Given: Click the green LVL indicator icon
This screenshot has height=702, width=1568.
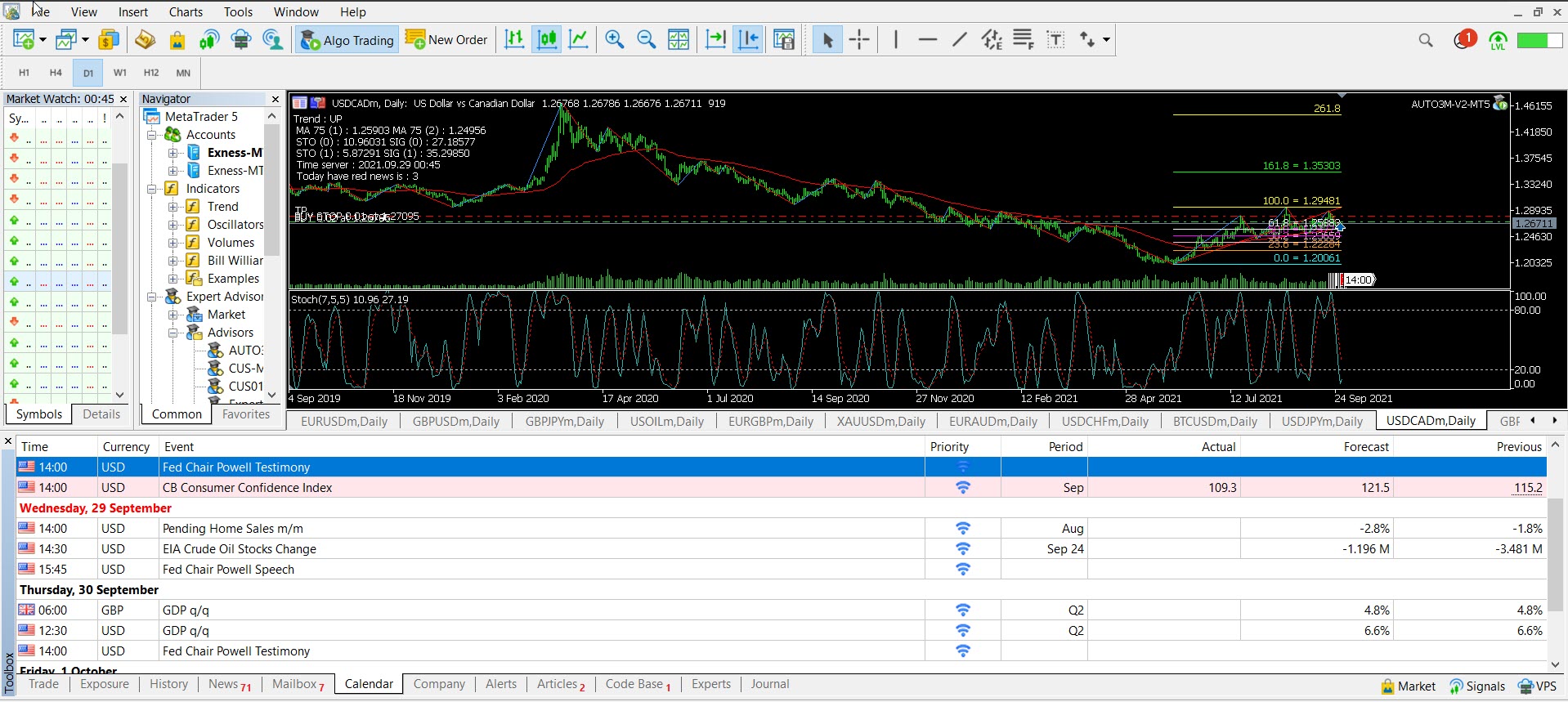Looking at the screenshot, I should 1498,40.
